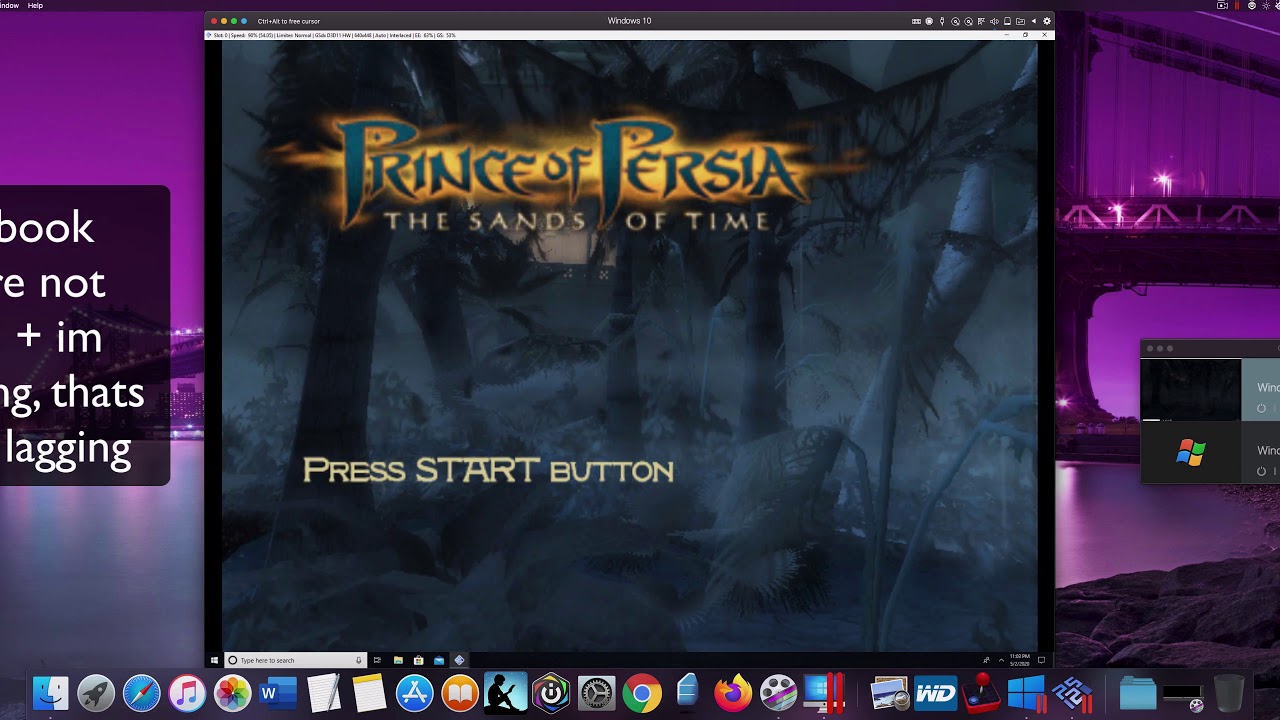Restore the PCSX2 game window size
The height and width of the screenshot is (720, 1280).
[1025, 35]
